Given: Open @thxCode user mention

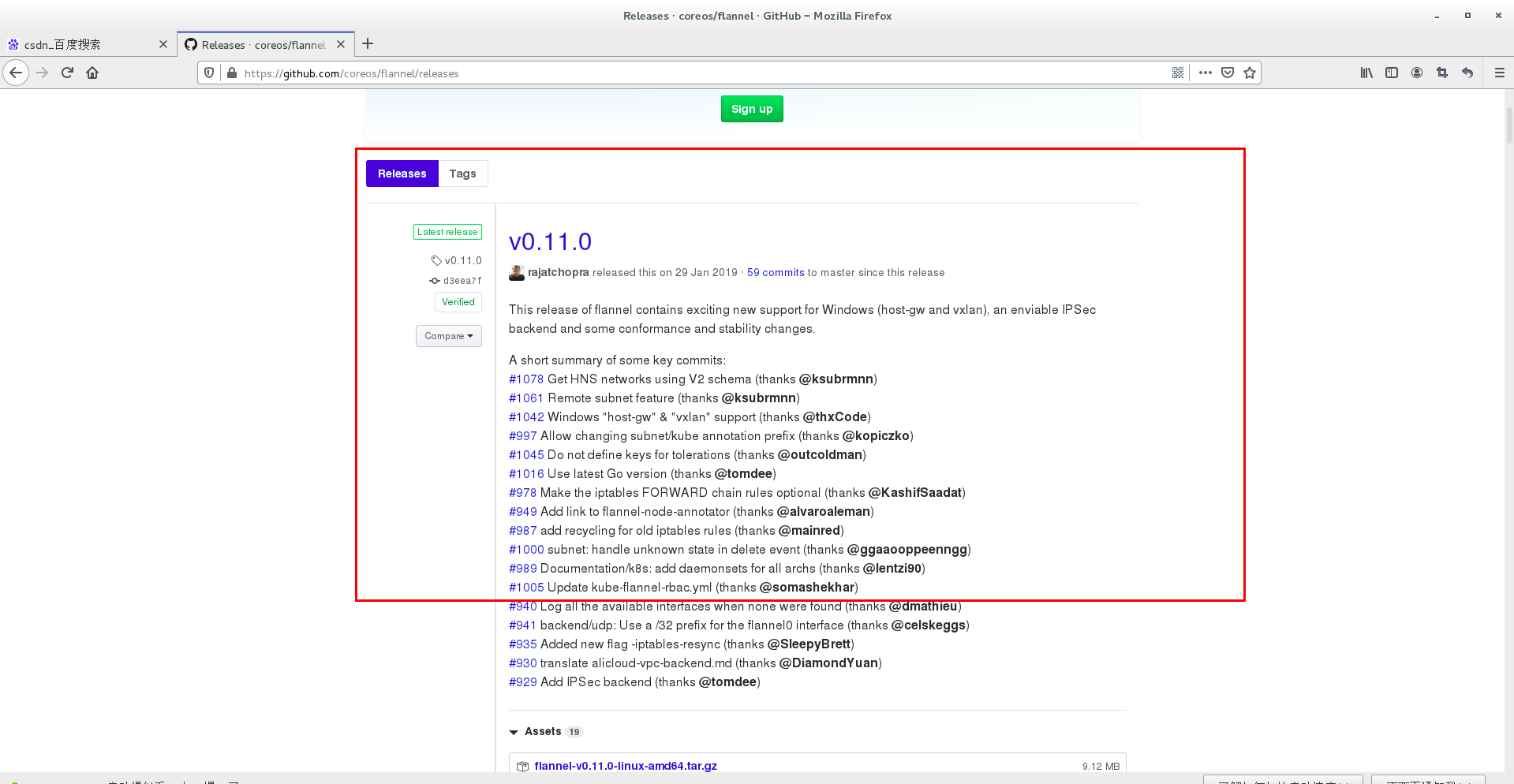Looking at the screenshot, I should pos(835,417).
